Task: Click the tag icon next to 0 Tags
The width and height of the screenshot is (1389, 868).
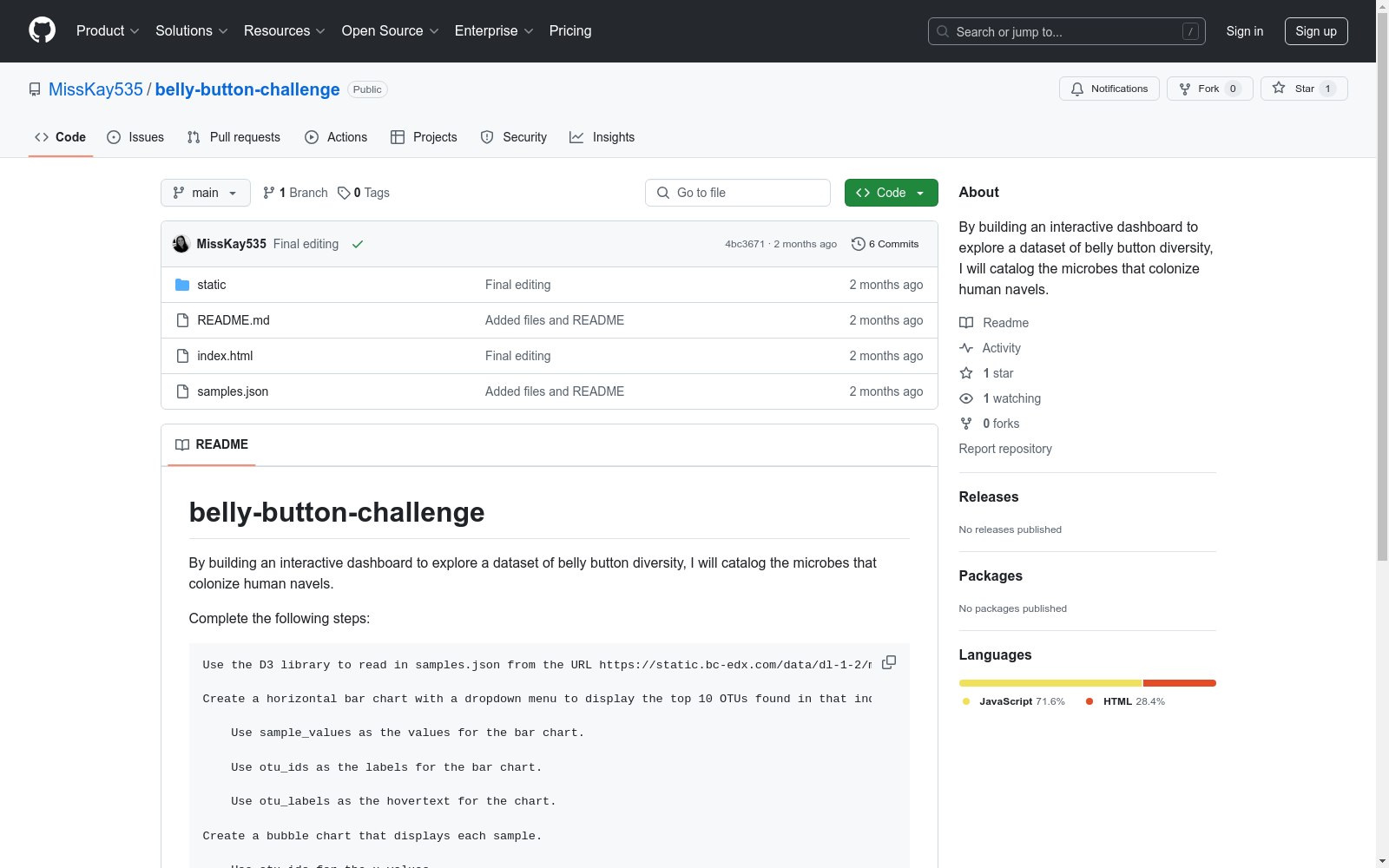Action: [x=344, y=193]
